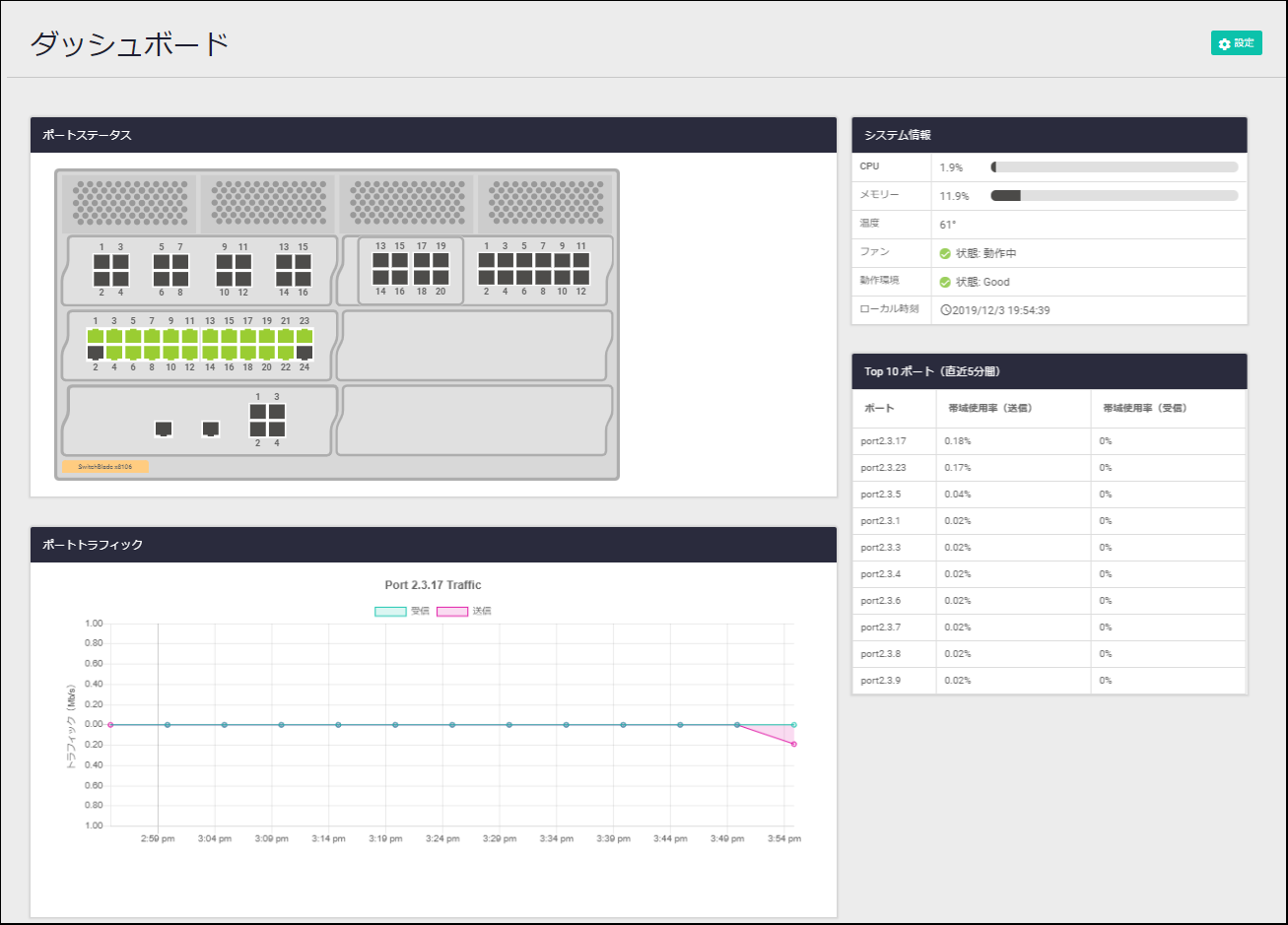Click the CPU usage bar
This screenshot has height=925, width=1288.
tap(1114, 167)
